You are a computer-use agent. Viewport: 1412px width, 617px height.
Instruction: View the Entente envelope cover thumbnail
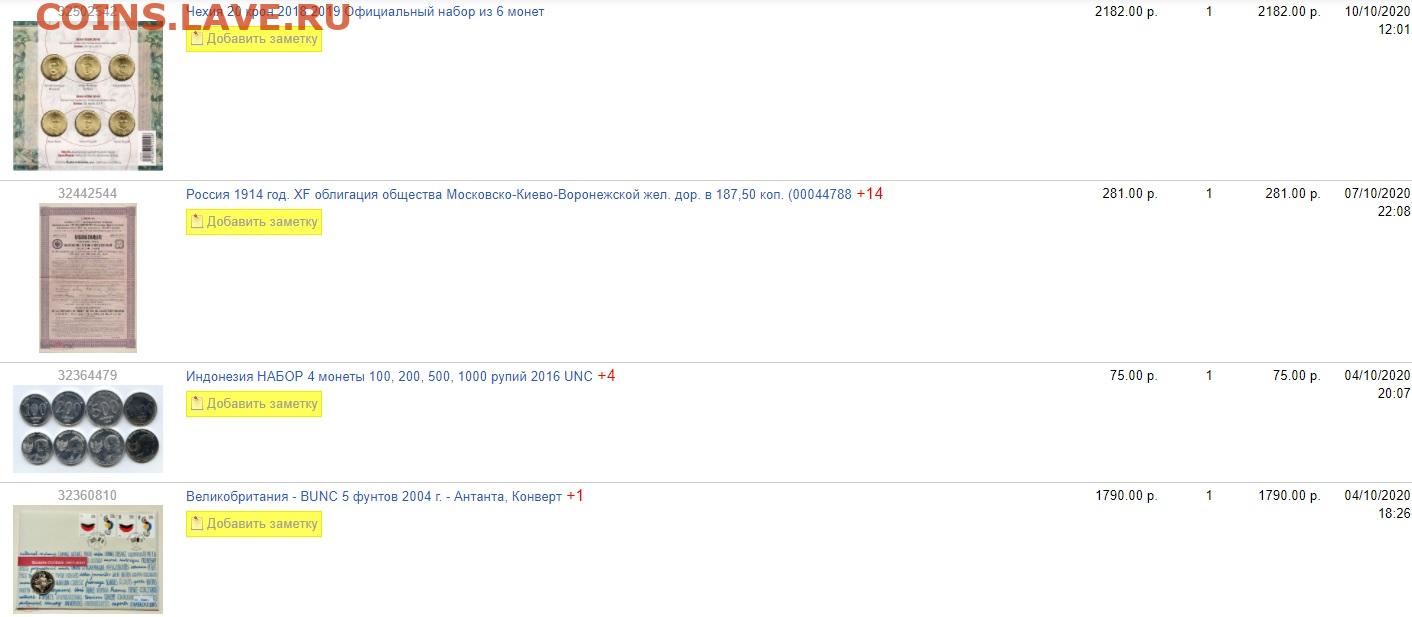point(88,559)
